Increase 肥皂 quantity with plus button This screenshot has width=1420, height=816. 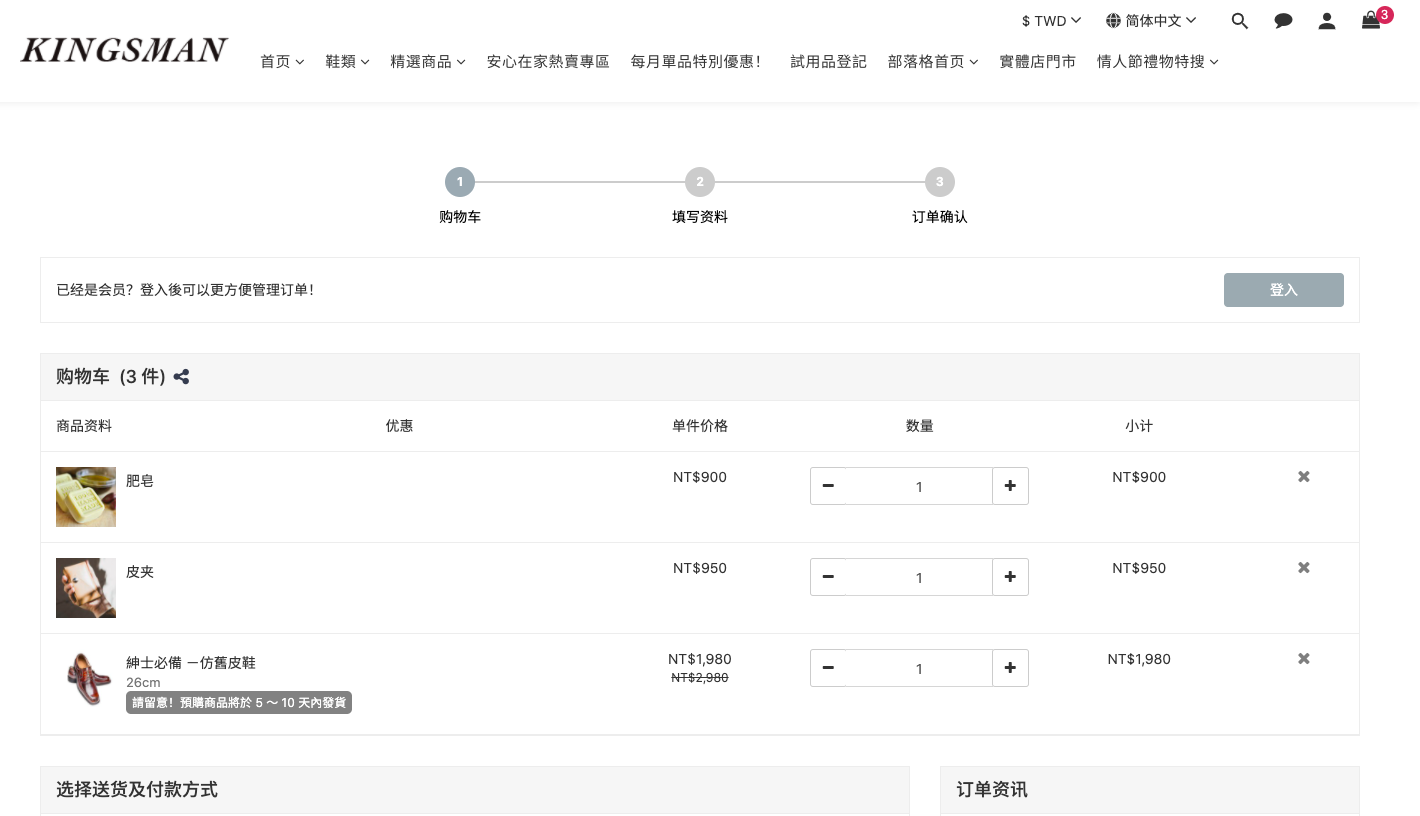[1010, 486]
